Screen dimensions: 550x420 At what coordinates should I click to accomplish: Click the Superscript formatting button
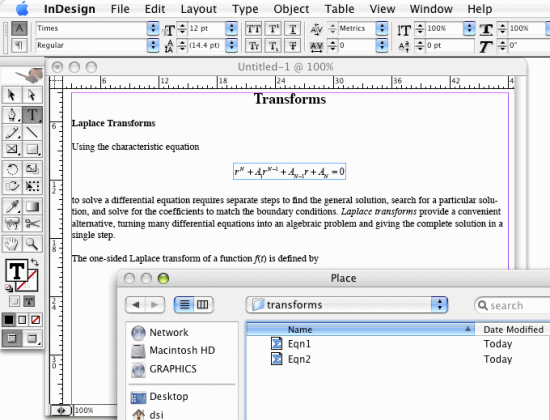pyautogui.click(x=273, y=29)
